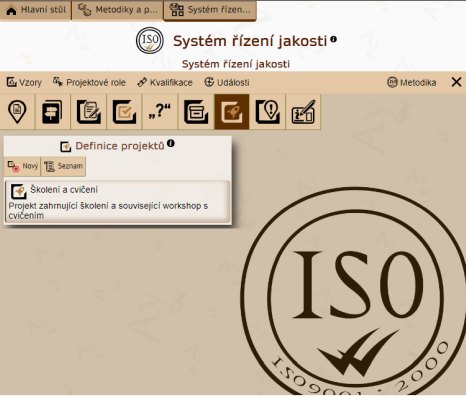Switch to Metodiky a p... tab
The height and width of the screenshot is (396, 466).
click(x=117, y=10)
